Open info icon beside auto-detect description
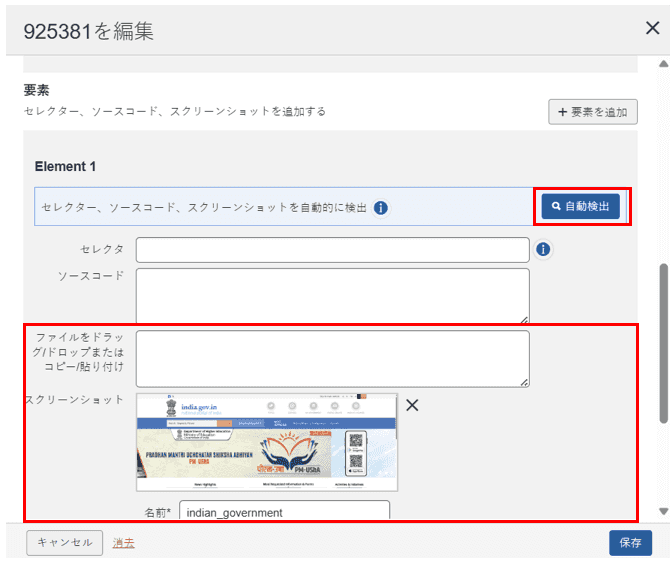This screenshot has width=672, height=562. [381, 208]
